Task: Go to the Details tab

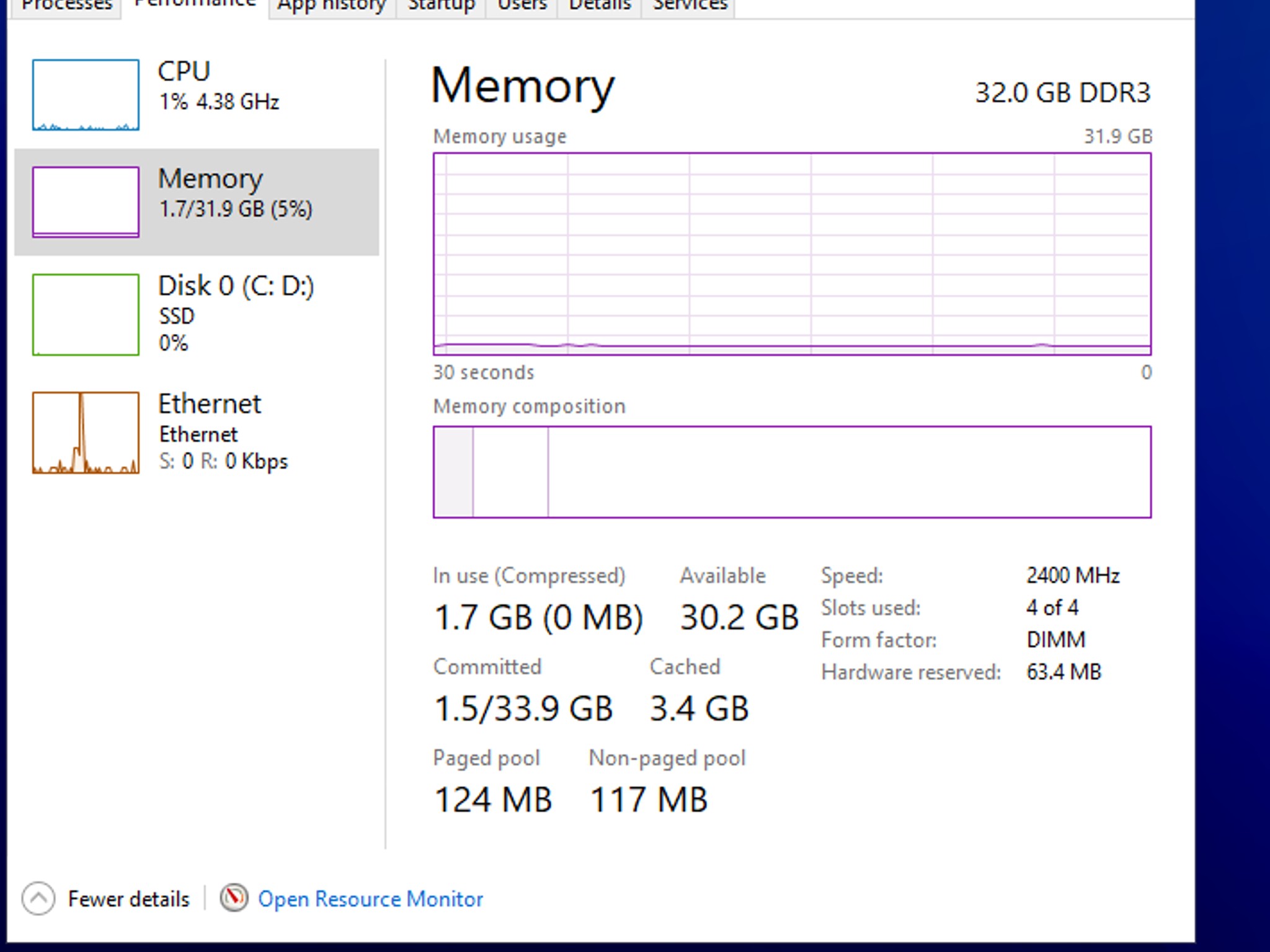Action: pyautogui.click(x=599, y=6)
